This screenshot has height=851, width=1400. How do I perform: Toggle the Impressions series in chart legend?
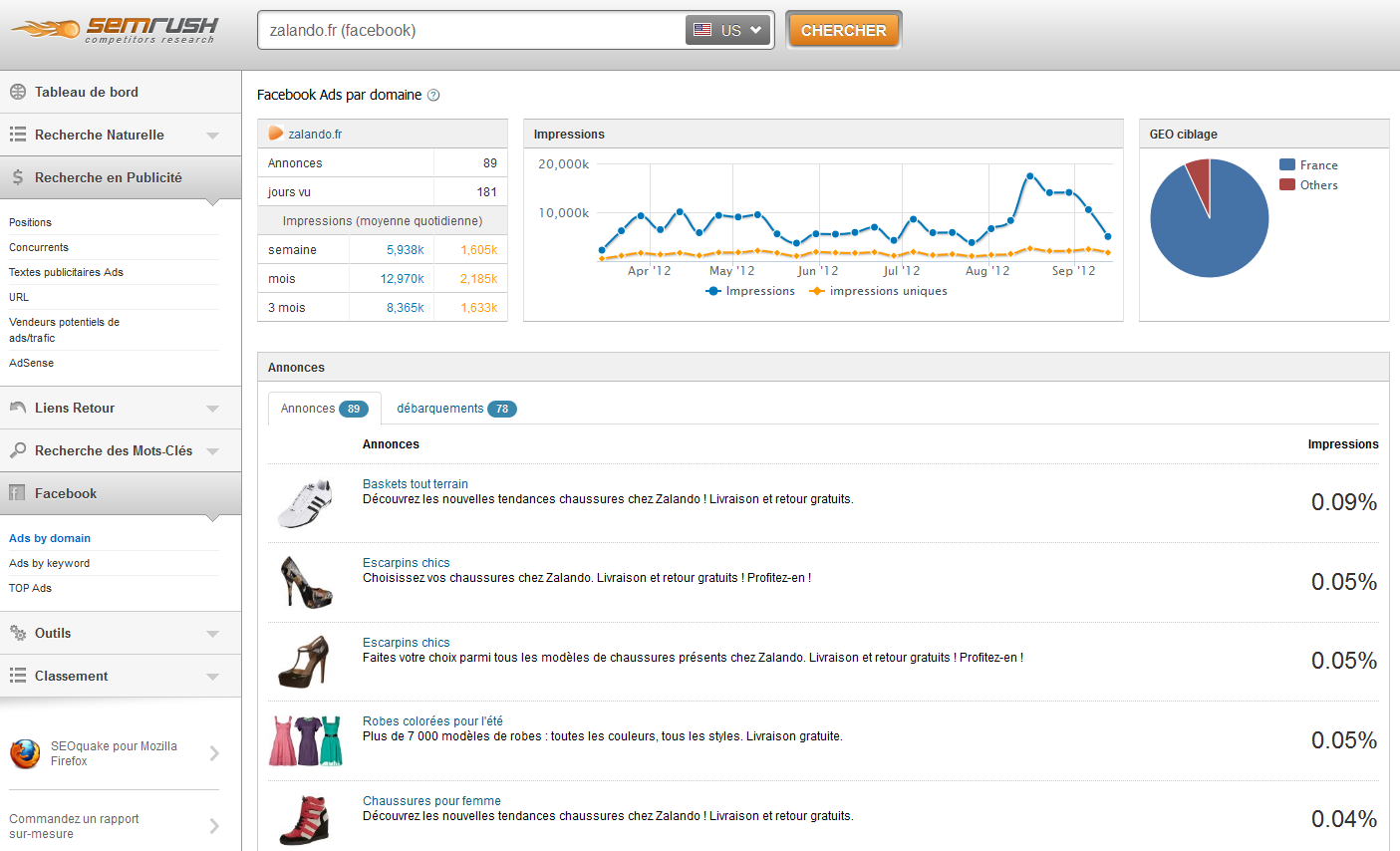point(750,291)
